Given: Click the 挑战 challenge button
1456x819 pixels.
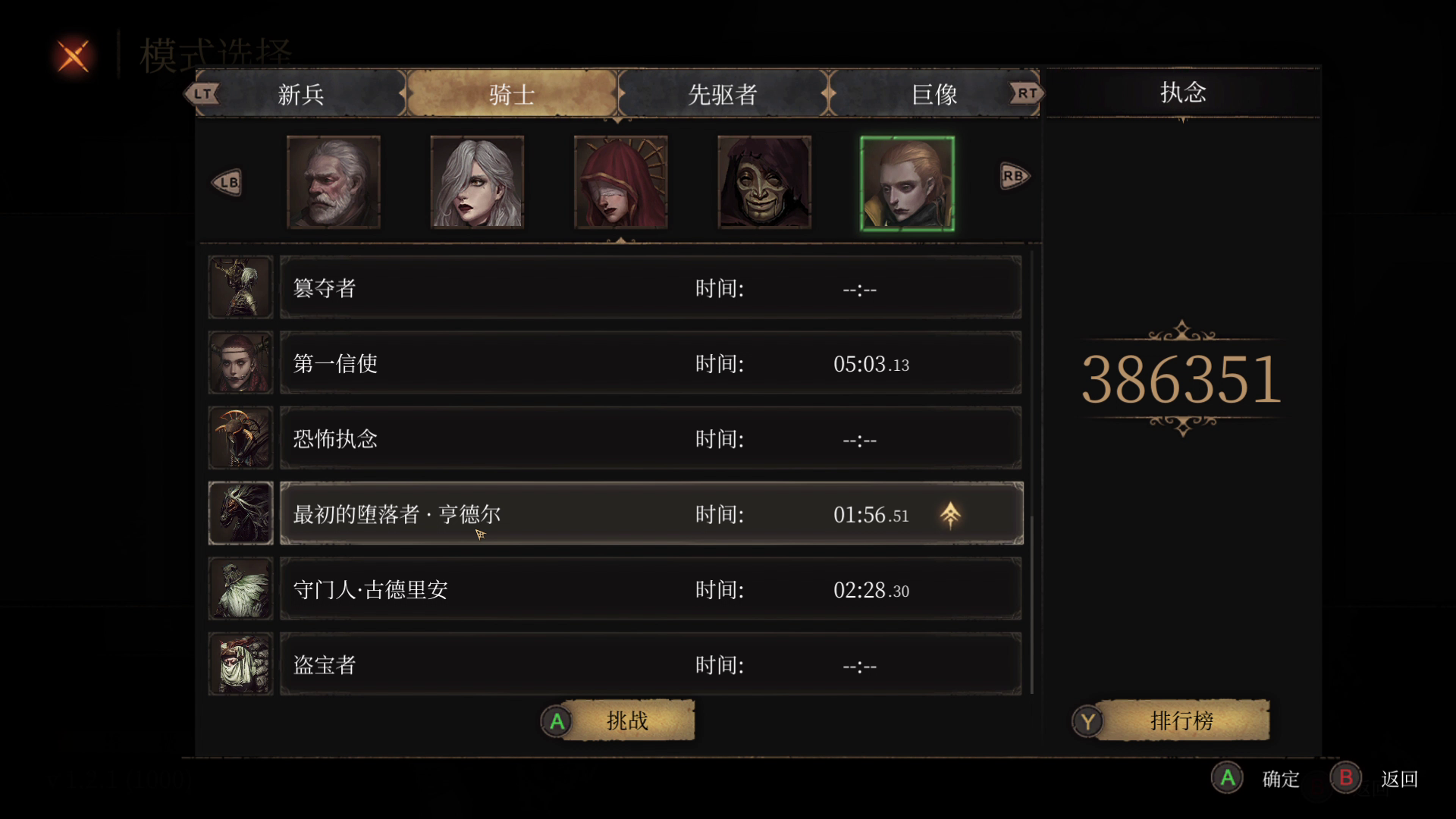Looking at the screenshot, I should 618,720.
